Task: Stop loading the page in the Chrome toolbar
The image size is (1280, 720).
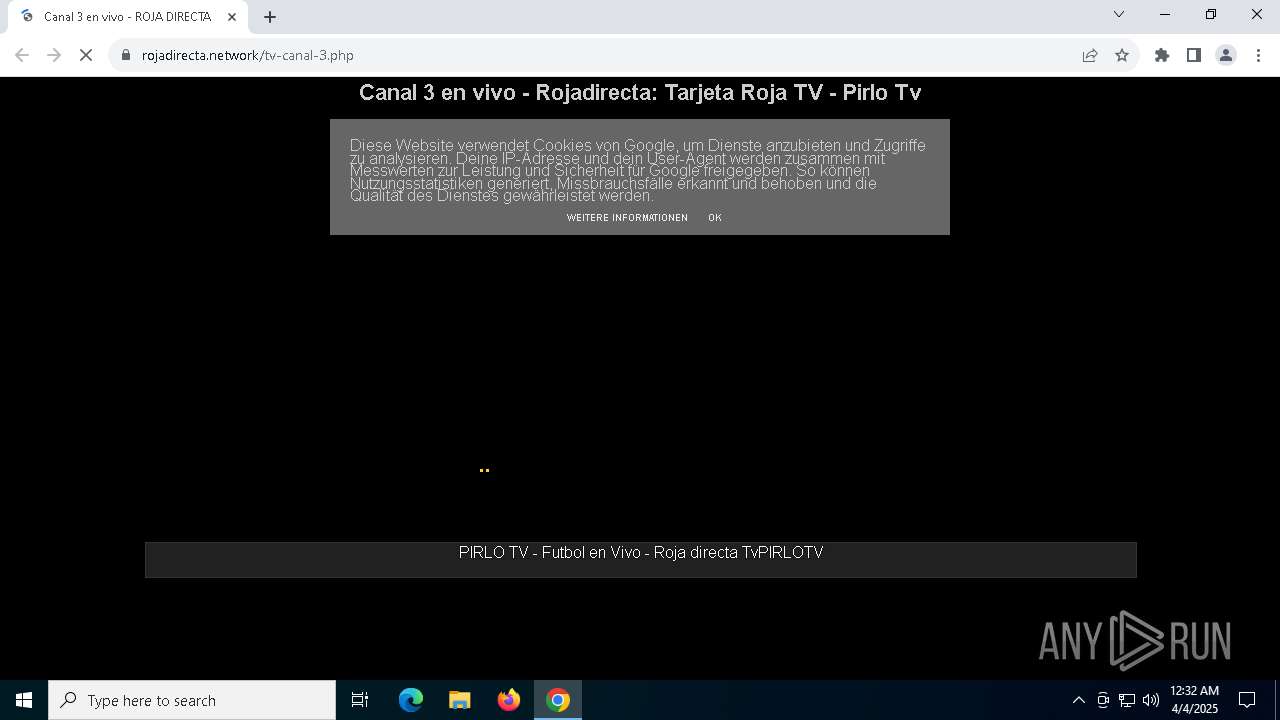Action: click(86, 55)
